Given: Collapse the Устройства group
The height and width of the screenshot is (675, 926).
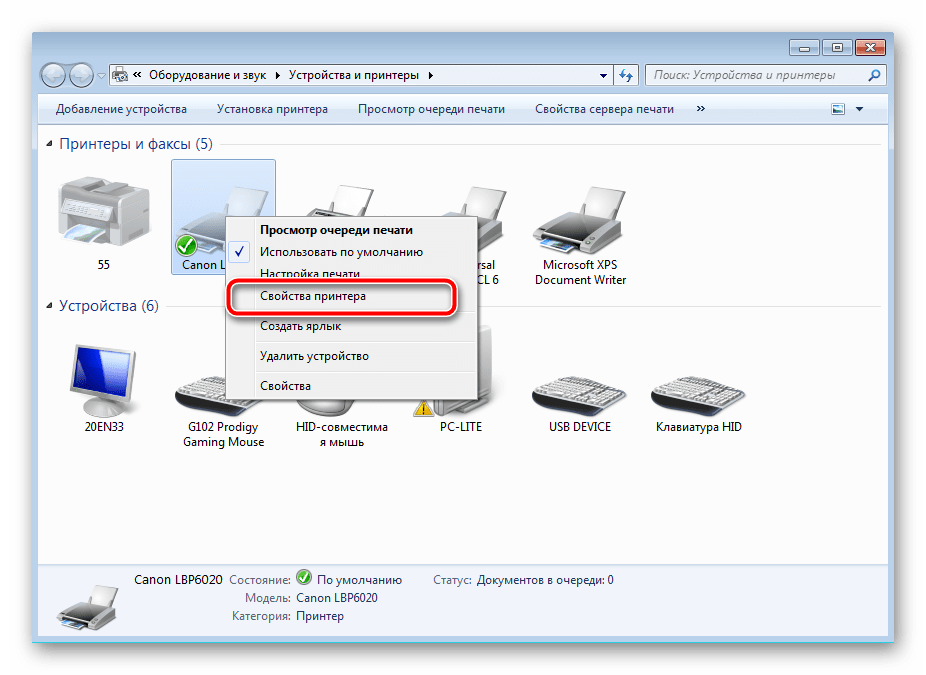Looking at the screenshot, I should 50,305.
